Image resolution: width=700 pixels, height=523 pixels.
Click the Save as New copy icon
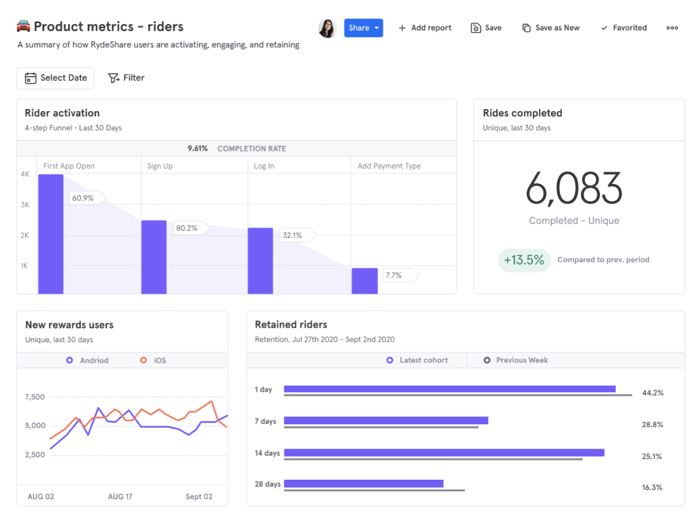point(527,28)
